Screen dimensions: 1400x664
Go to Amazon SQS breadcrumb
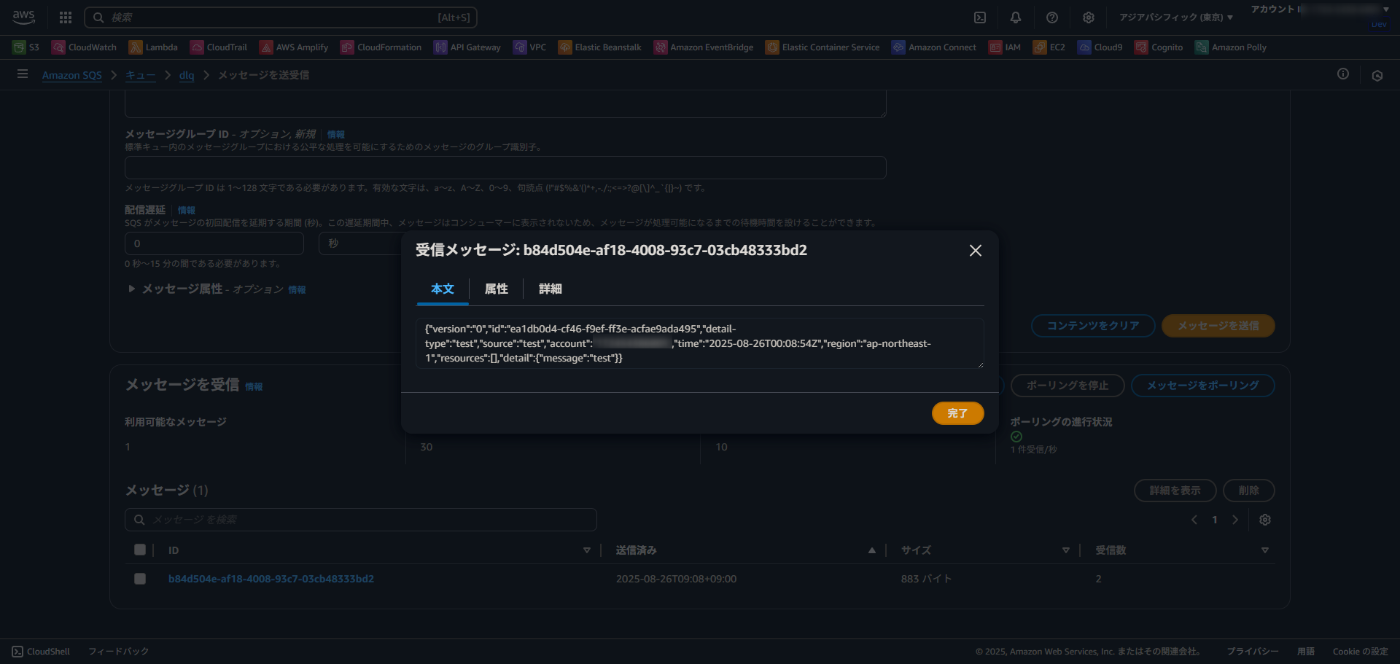tap(72, 75)
